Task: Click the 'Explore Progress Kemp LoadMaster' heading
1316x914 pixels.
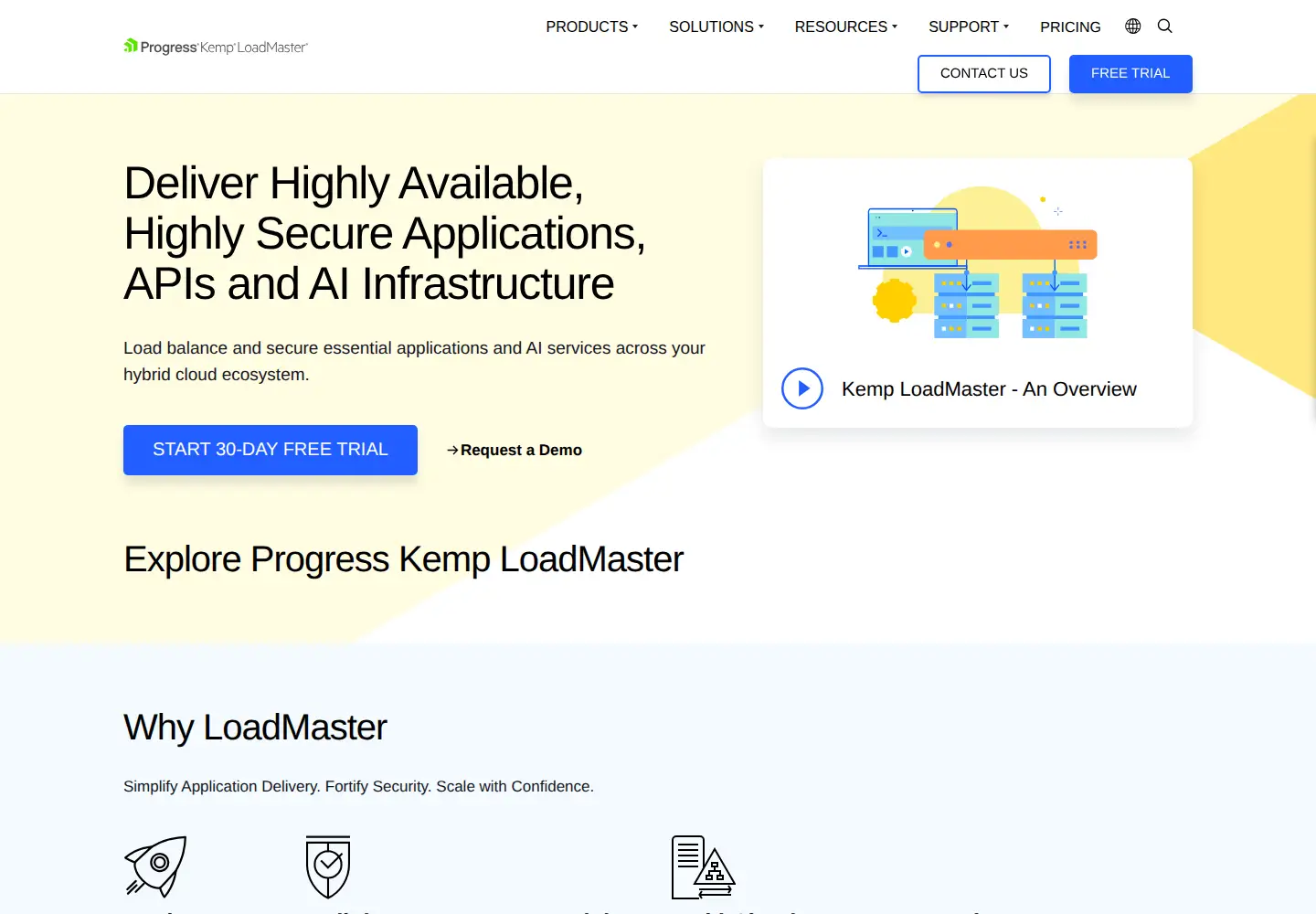Action: (403, 559)
